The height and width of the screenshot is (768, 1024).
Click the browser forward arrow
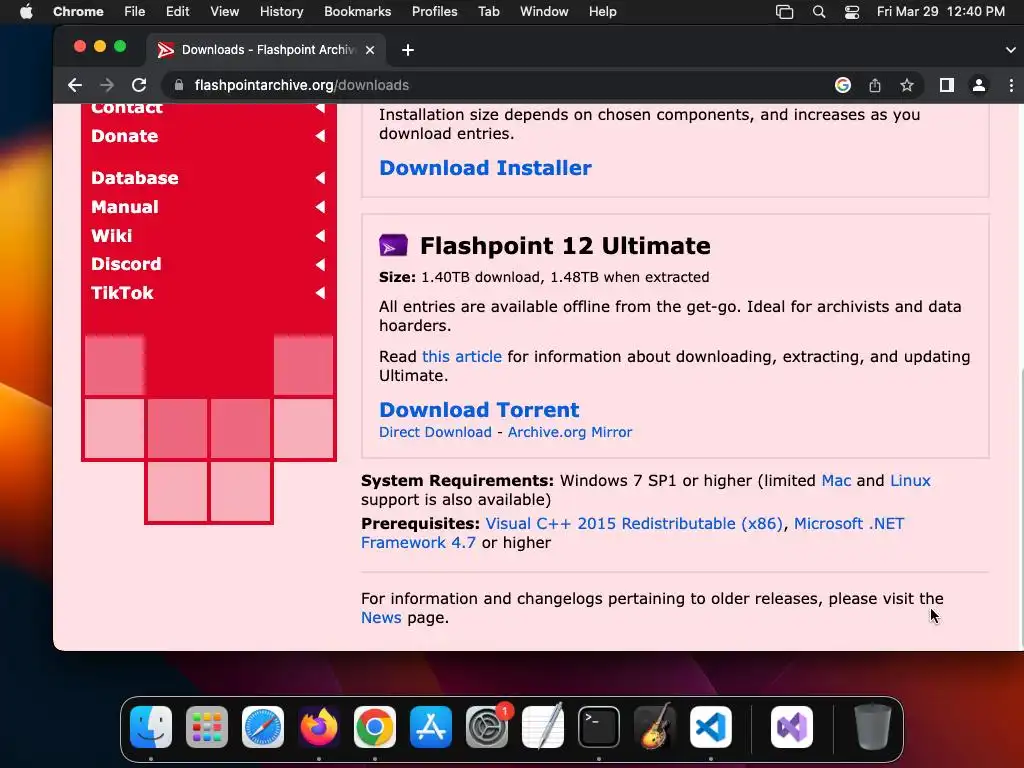[x=107, y=85]
